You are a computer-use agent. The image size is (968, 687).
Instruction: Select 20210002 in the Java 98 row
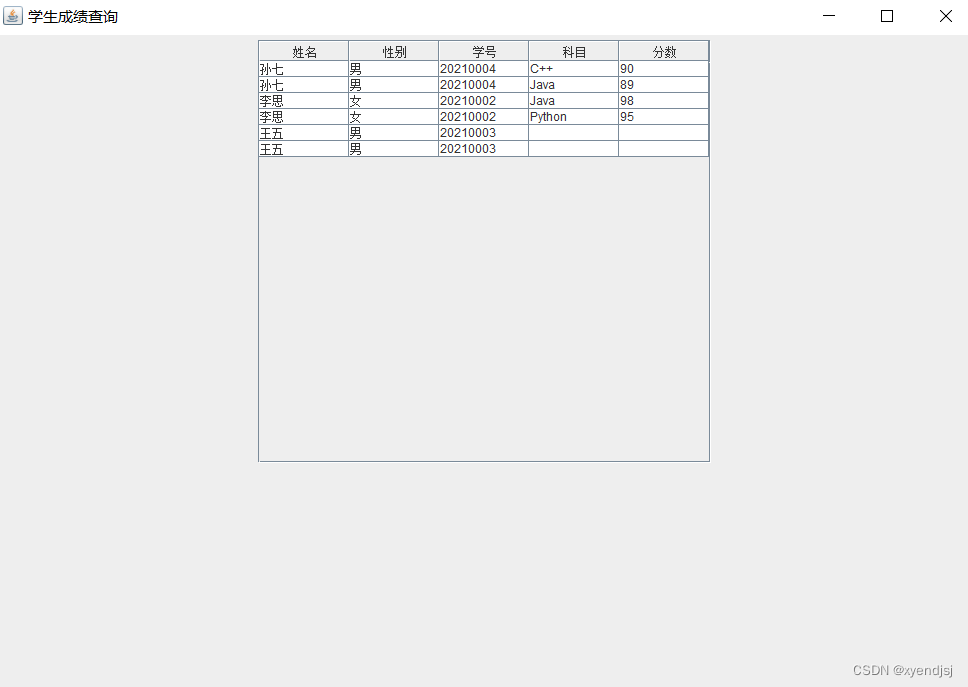click(x=484, y=101)
